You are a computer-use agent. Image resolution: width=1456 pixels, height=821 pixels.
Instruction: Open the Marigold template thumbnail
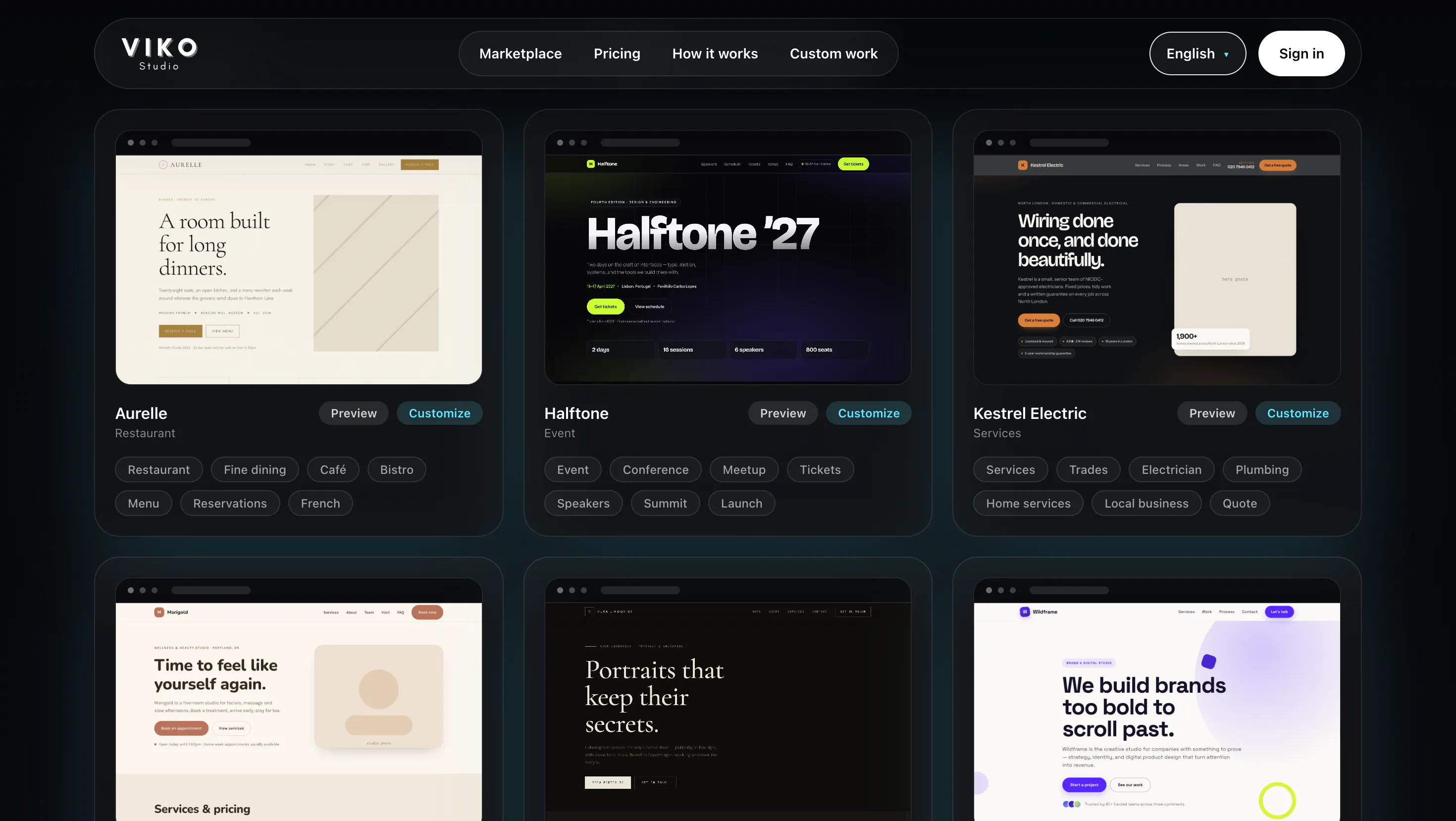tap(299, 699)
